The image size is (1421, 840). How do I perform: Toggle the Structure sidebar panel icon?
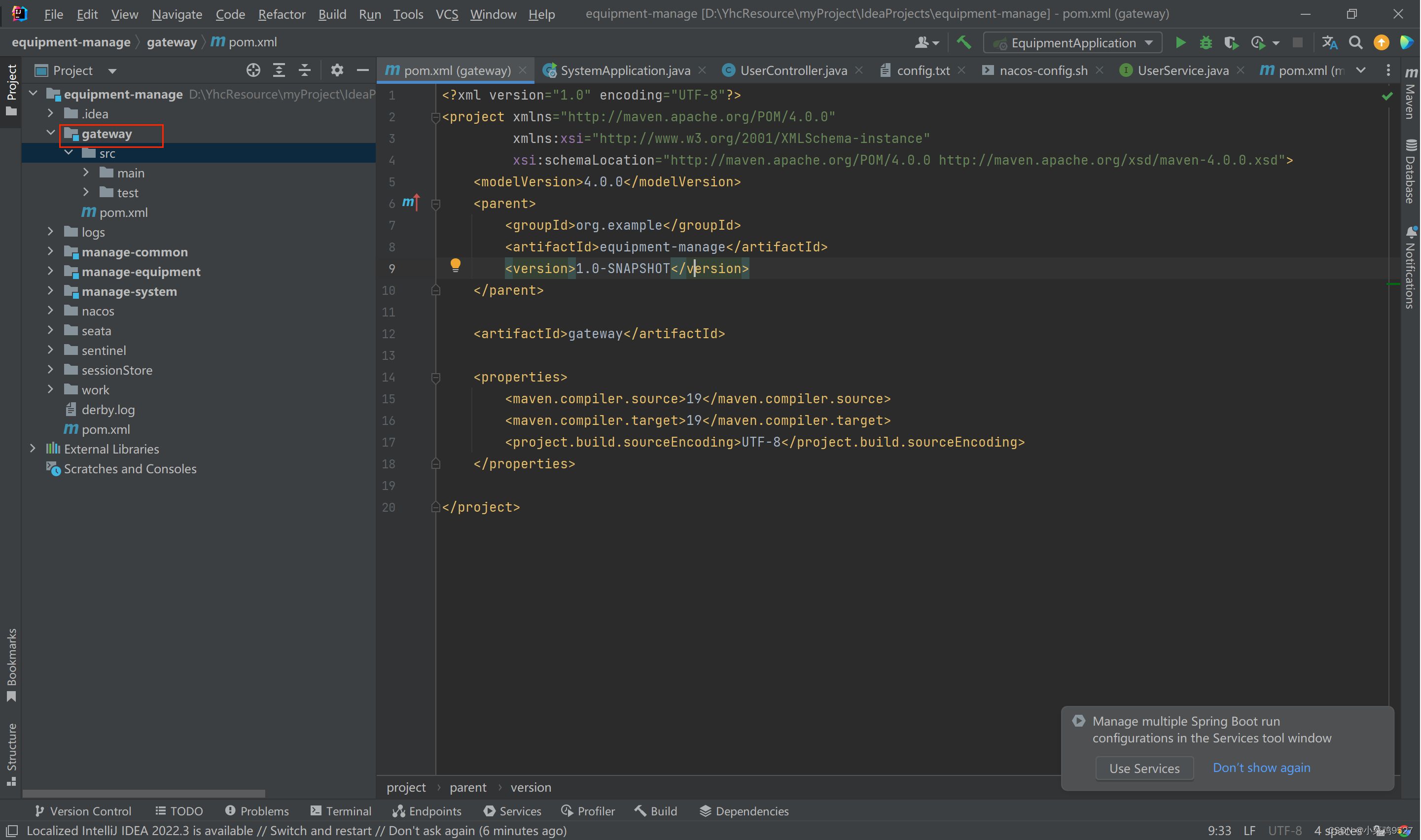coord(12,757)
